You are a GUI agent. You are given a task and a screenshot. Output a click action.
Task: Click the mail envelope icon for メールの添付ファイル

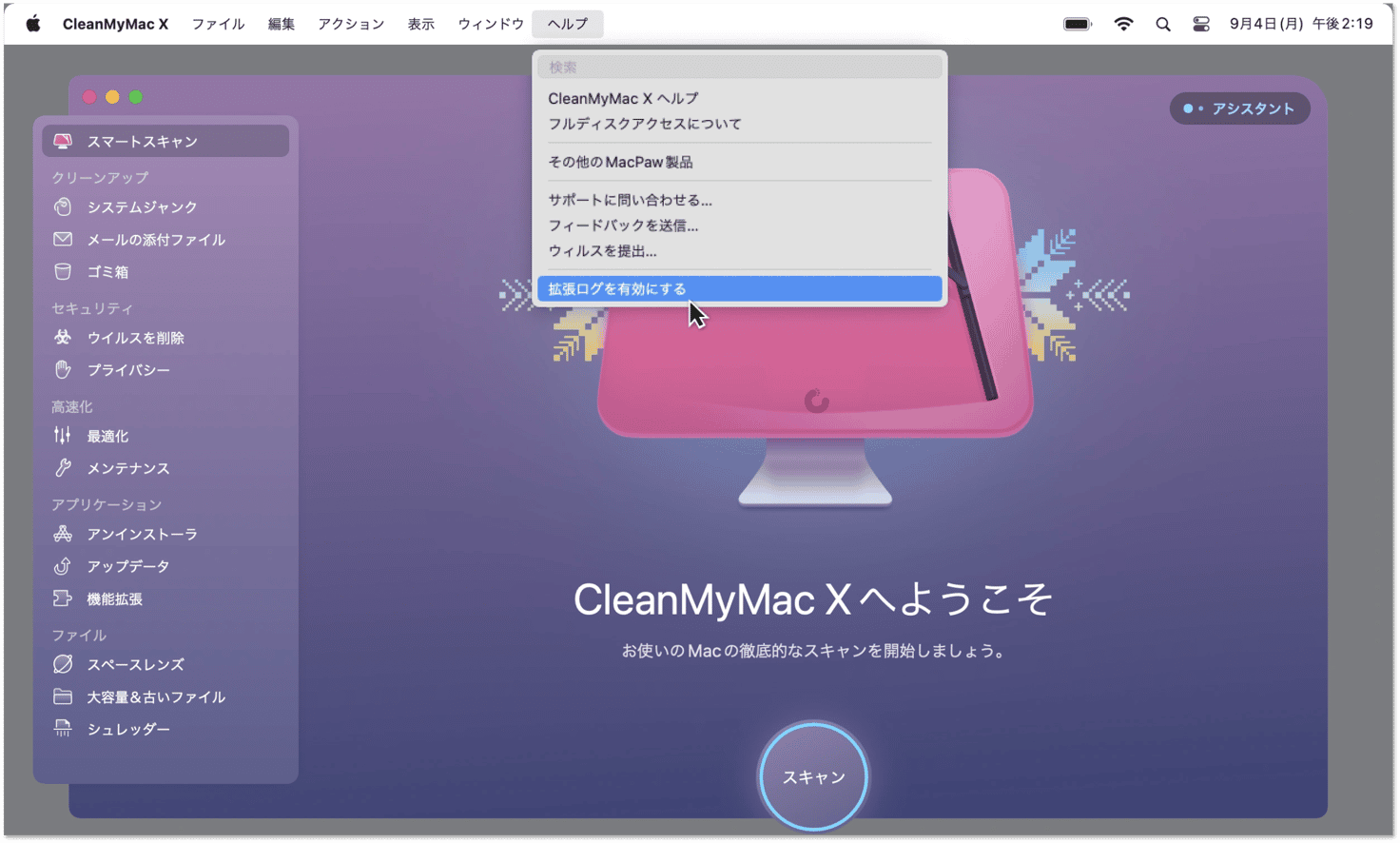(x=63, y=239)
